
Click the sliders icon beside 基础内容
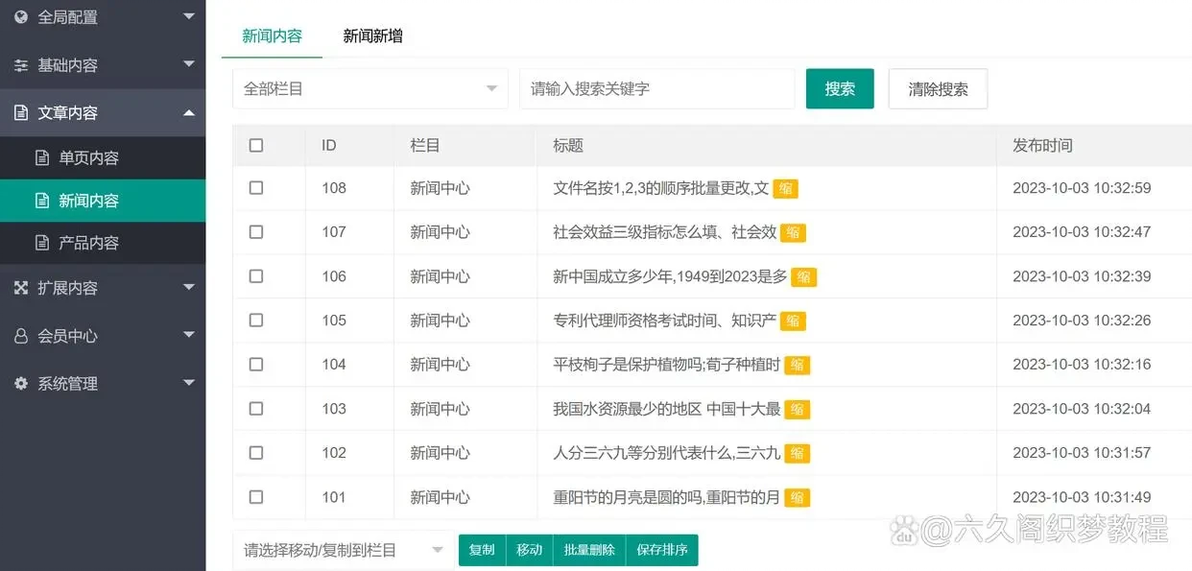tap(21, 65)
